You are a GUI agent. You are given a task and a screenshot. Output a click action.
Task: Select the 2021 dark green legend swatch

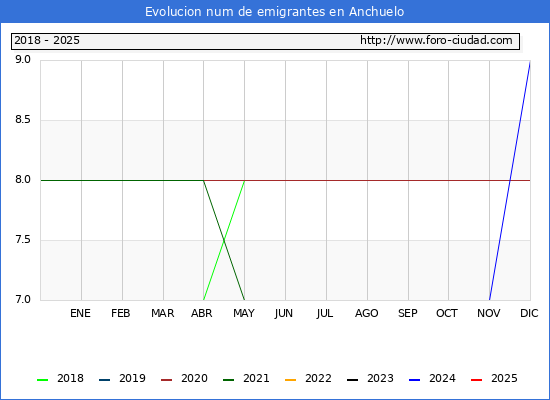228,380
